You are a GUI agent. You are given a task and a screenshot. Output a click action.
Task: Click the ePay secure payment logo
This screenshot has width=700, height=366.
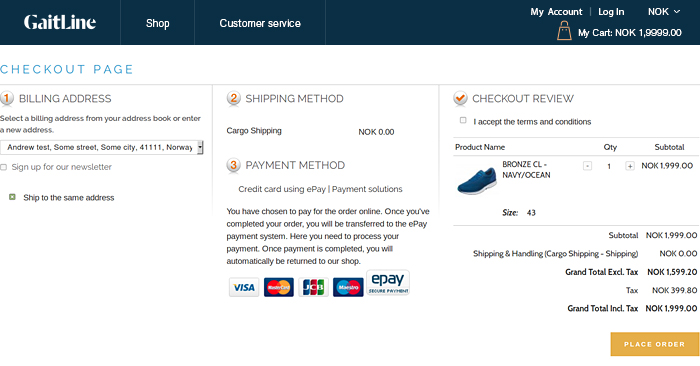click(388, 283)
